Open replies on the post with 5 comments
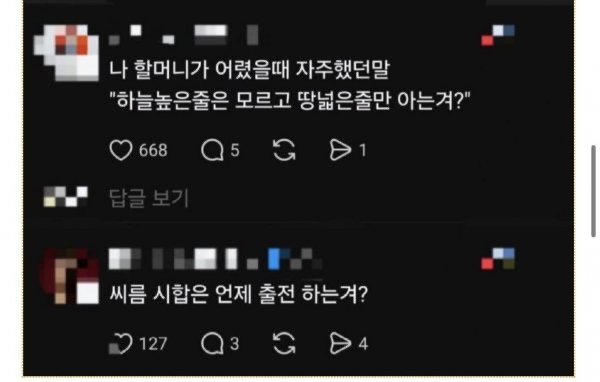 tap(212, 150)
